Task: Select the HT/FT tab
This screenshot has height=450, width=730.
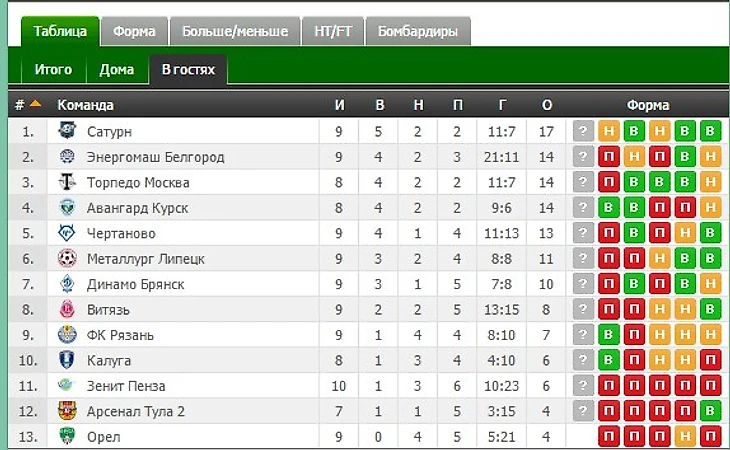Action: coord(334,32)
